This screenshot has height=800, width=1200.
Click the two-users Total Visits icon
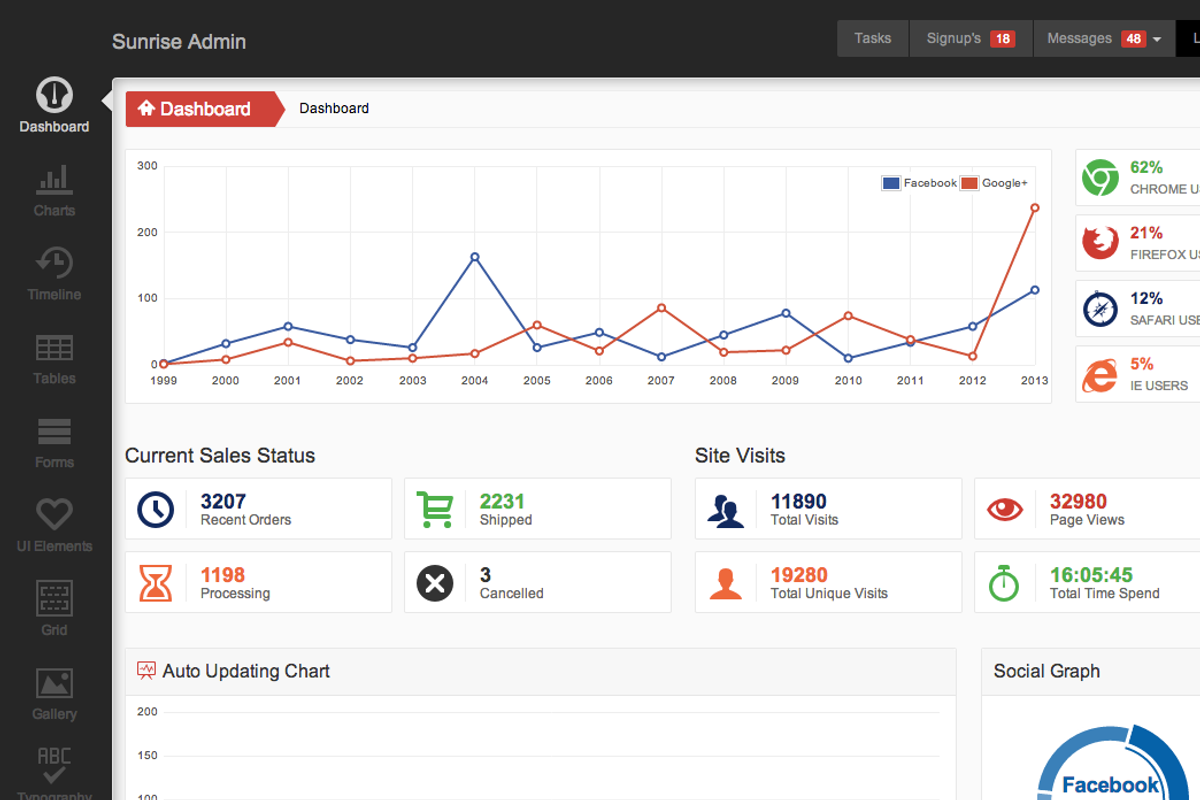pos(726,510)
